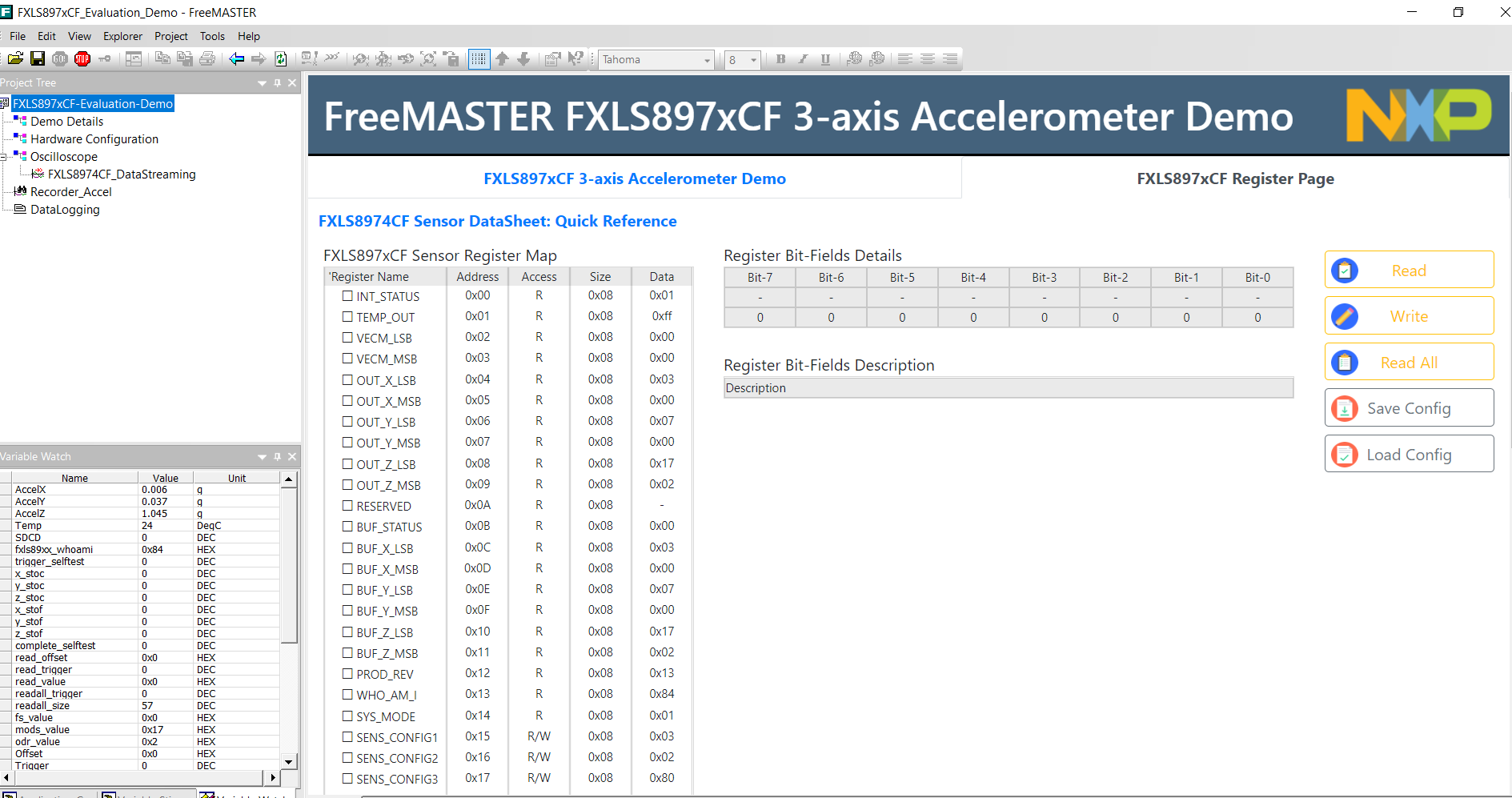The width and height of the screenshot is (1512, 798).
Task: Open the Project menu
Action: click(170, 36)
